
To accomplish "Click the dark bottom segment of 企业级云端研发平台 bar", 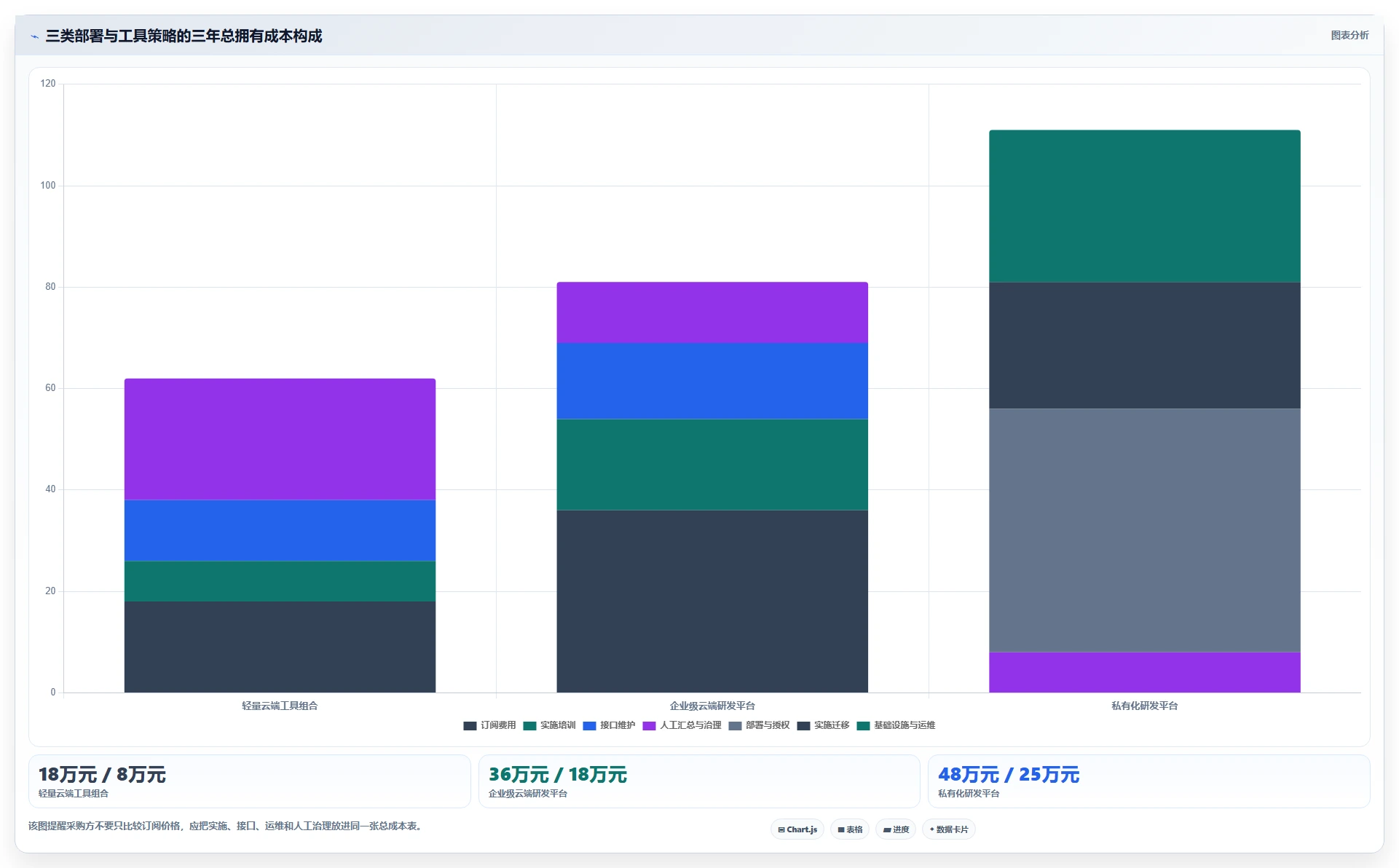I will [x=712, y=601].
